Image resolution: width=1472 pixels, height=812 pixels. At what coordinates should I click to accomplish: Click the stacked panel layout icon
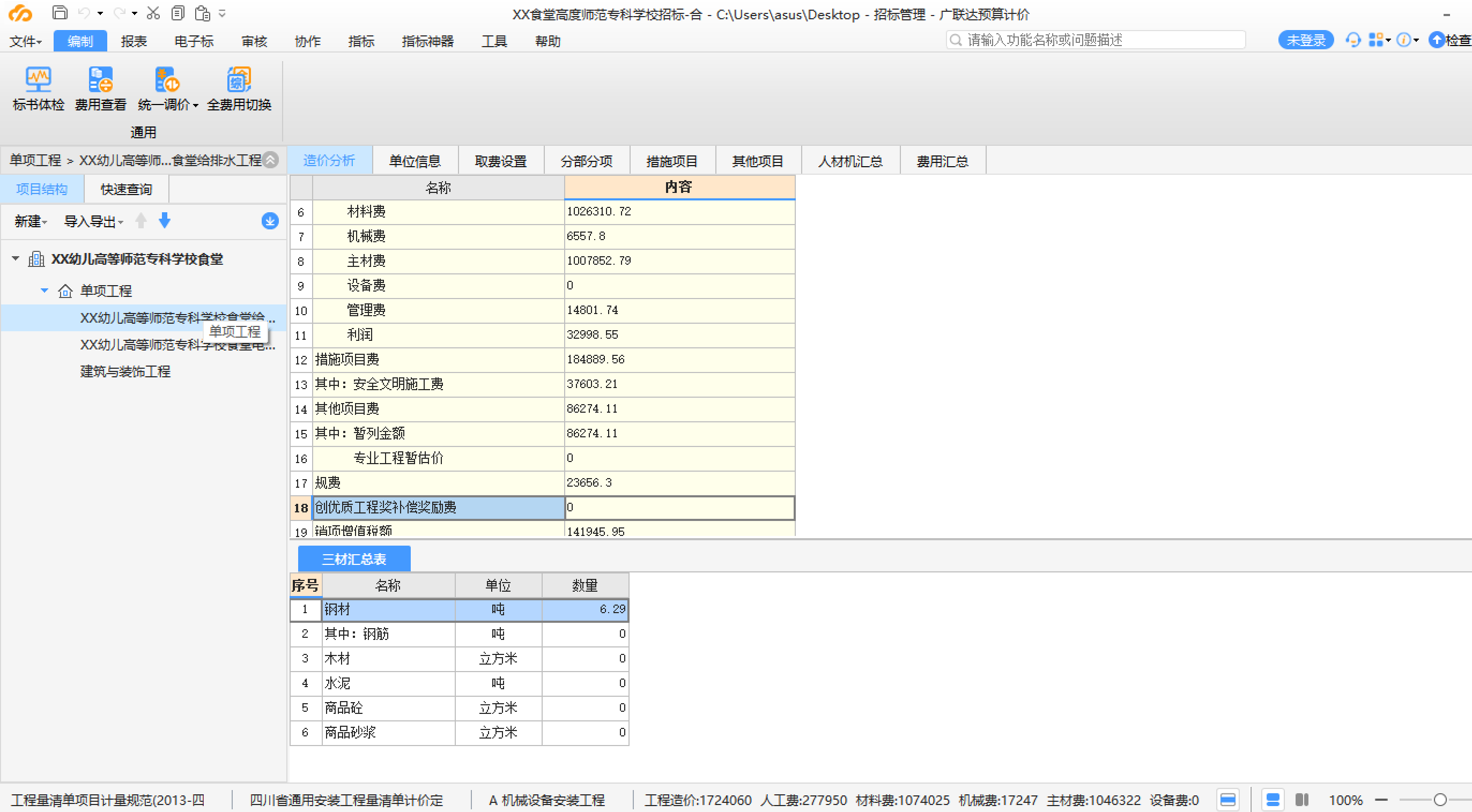(x=1273, y=800)
